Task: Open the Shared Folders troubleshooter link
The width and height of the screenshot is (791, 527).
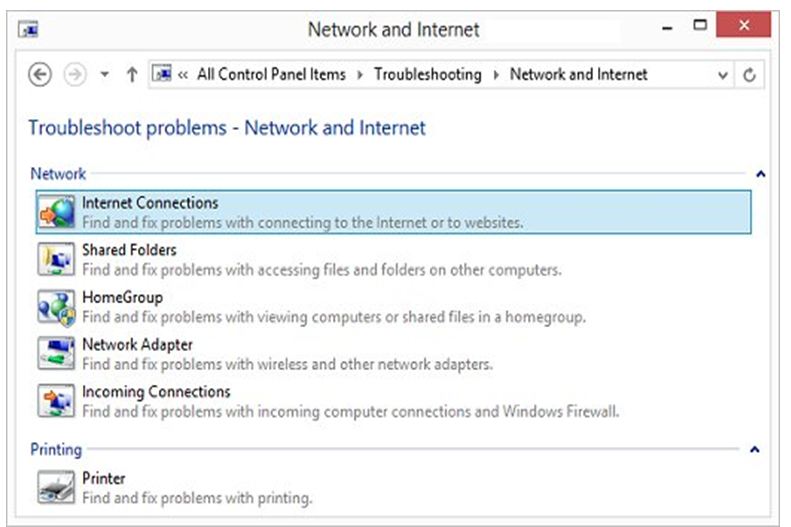Action: [x=129, y=250]
